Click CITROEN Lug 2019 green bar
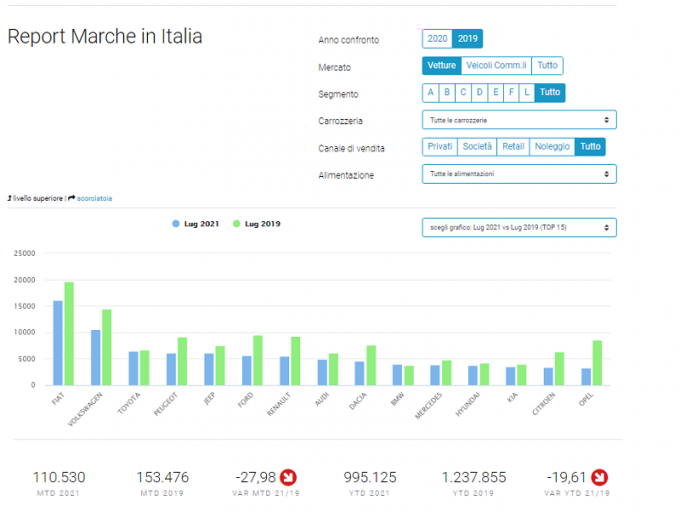Screen dimensions: 680x512 (x=559, y=369)
